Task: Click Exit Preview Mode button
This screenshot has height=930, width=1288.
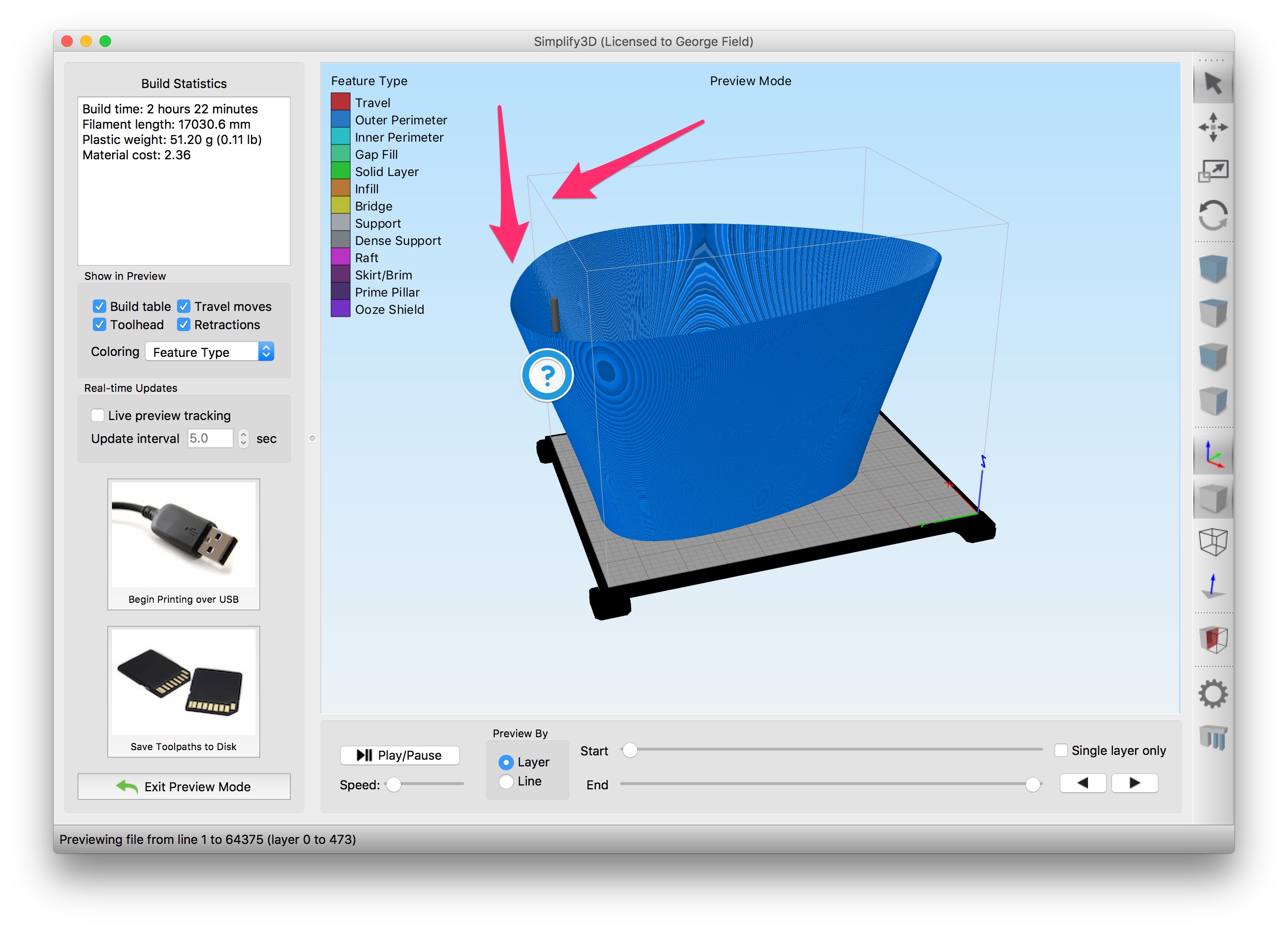Action: point(183,786)
